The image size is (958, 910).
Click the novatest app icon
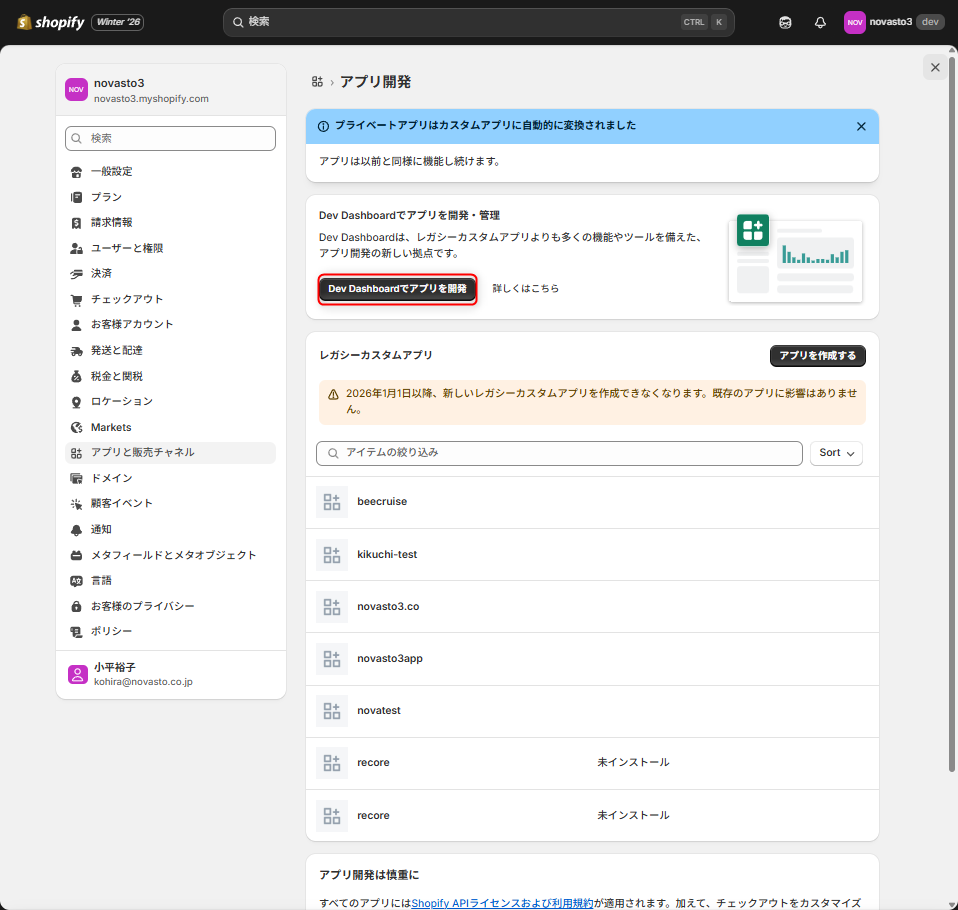[332, 711]
